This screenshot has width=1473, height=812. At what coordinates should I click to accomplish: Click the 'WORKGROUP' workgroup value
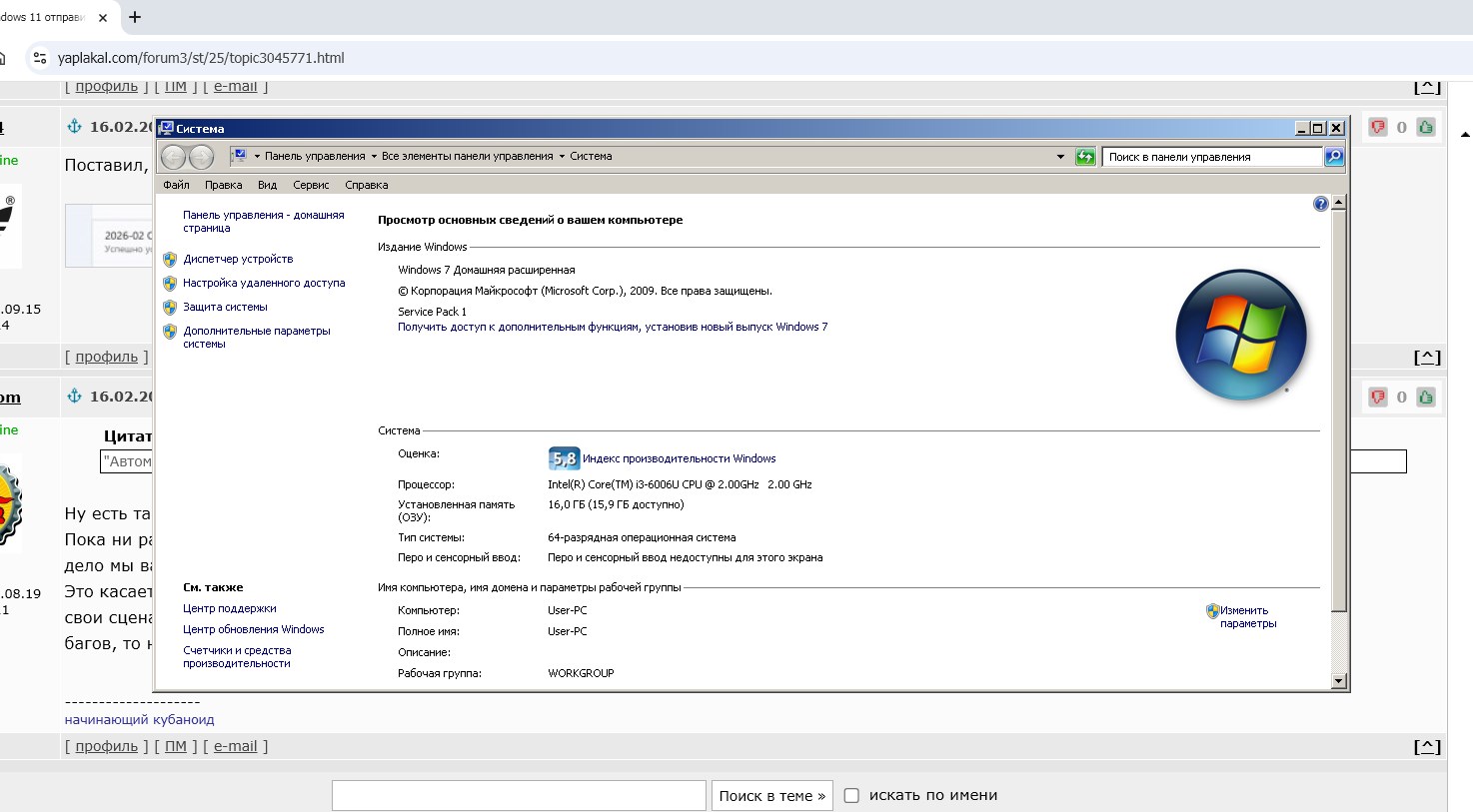coord(582,673)
